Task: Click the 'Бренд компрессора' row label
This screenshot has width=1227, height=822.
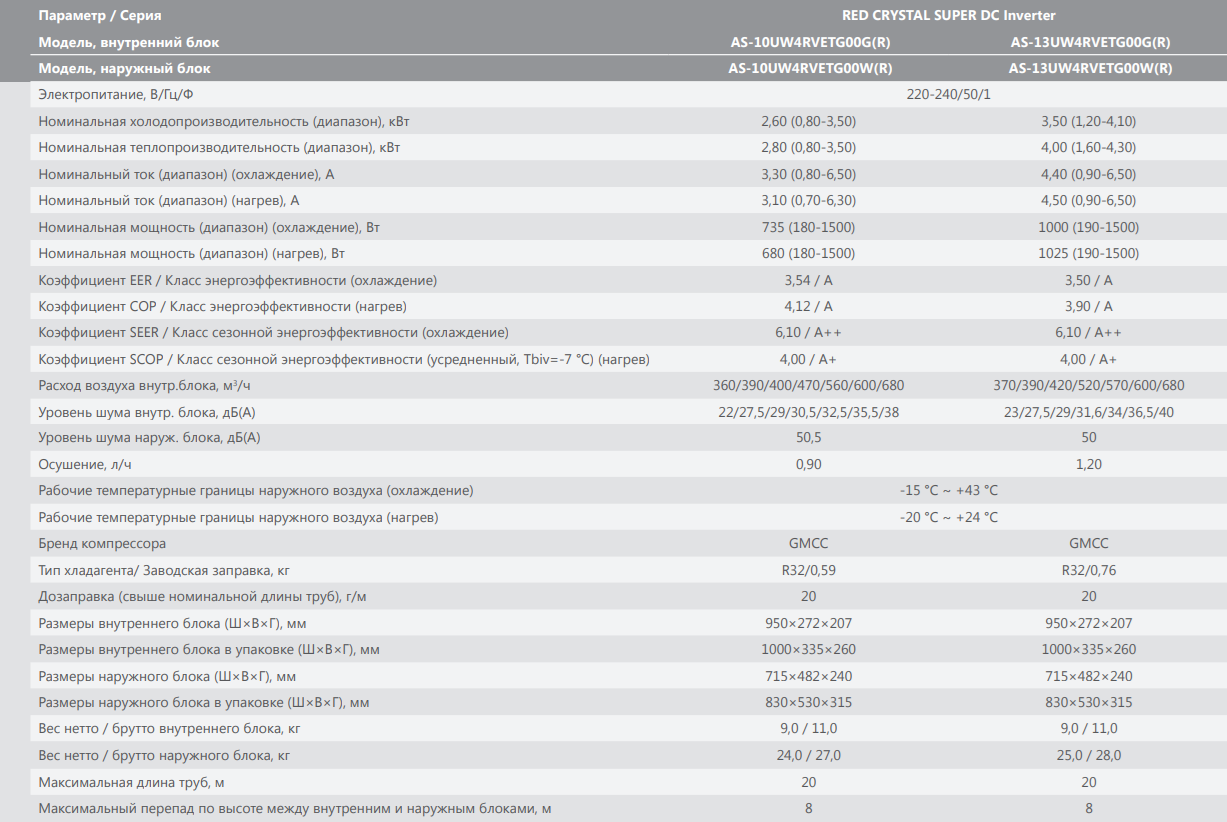Action: click(102, 544)
